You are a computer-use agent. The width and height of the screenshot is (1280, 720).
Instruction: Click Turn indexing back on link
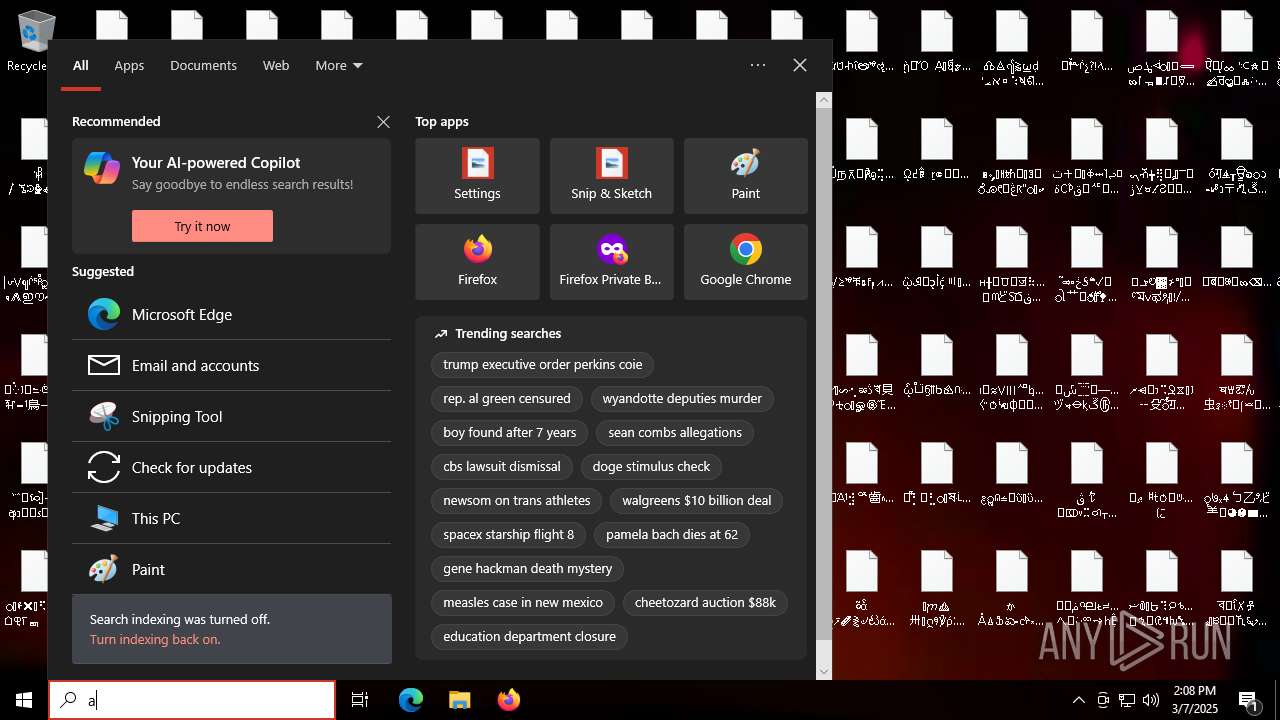[x=155, y=639]
